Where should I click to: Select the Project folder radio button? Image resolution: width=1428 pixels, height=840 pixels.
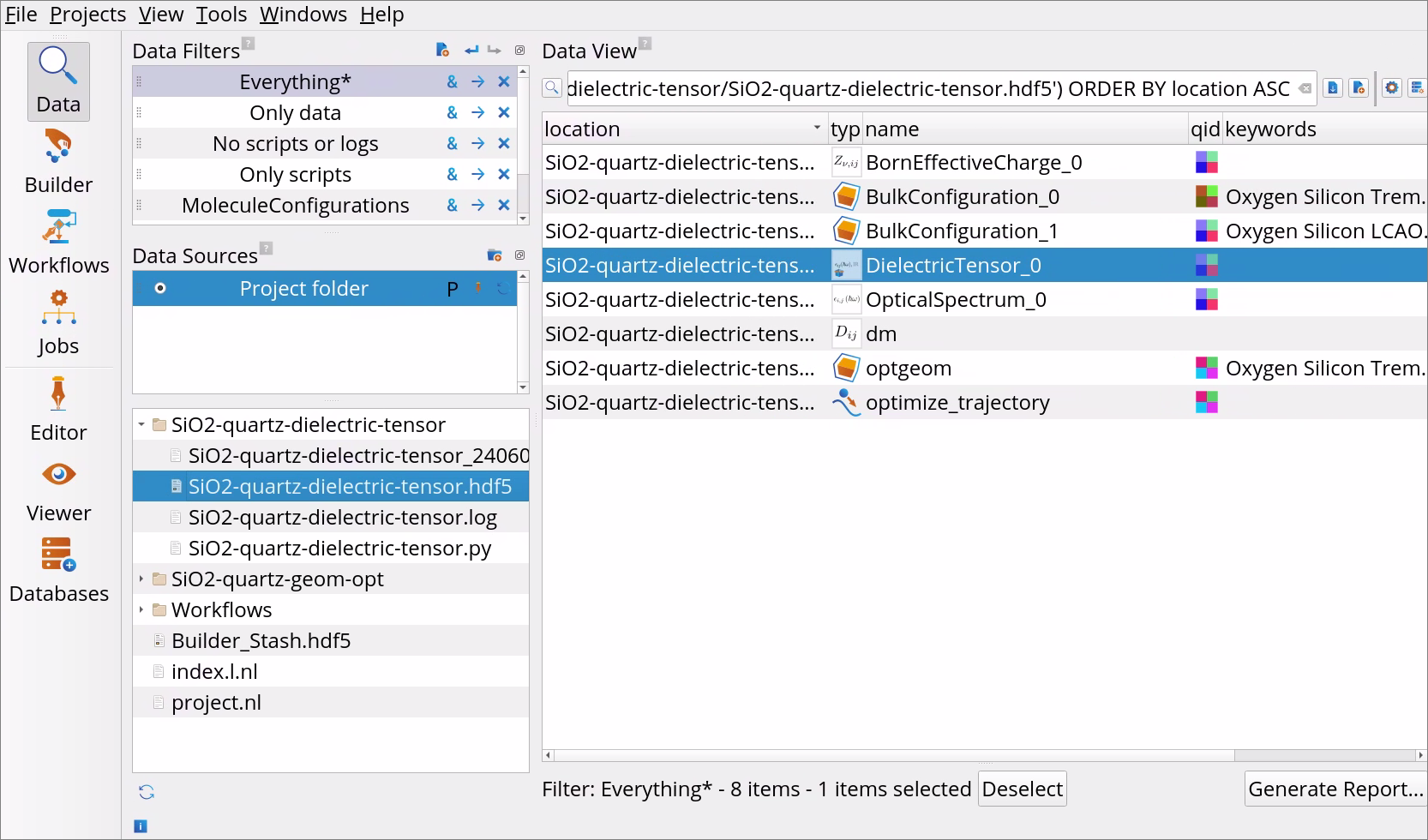point(160,289)
